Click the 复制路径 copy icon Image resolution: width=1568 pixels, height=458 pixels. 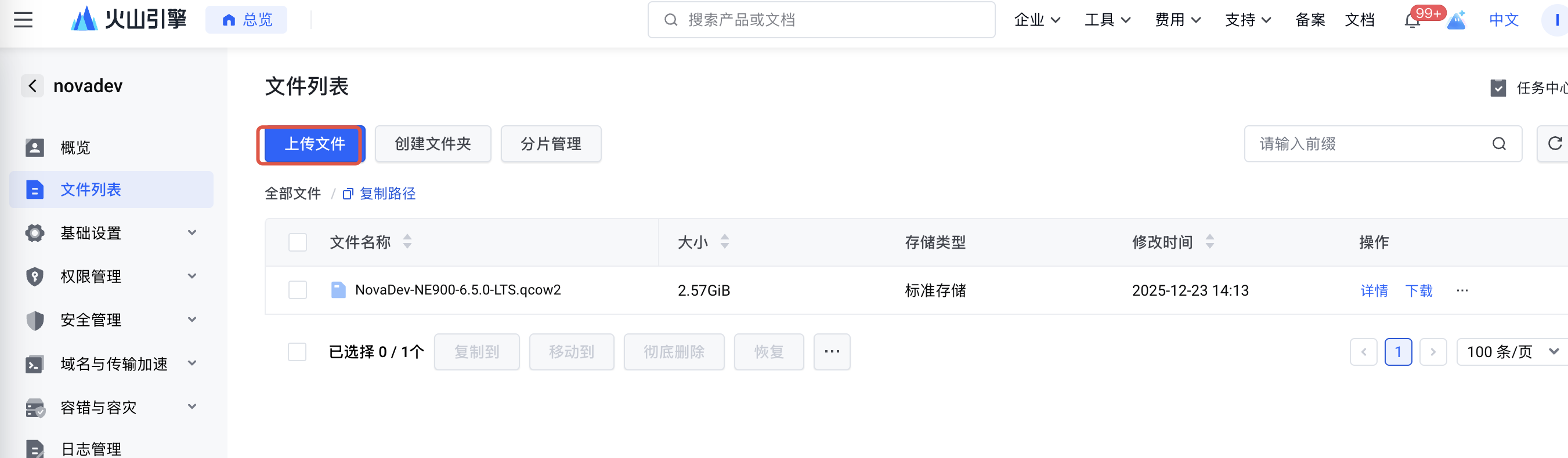tap(348, 194)
